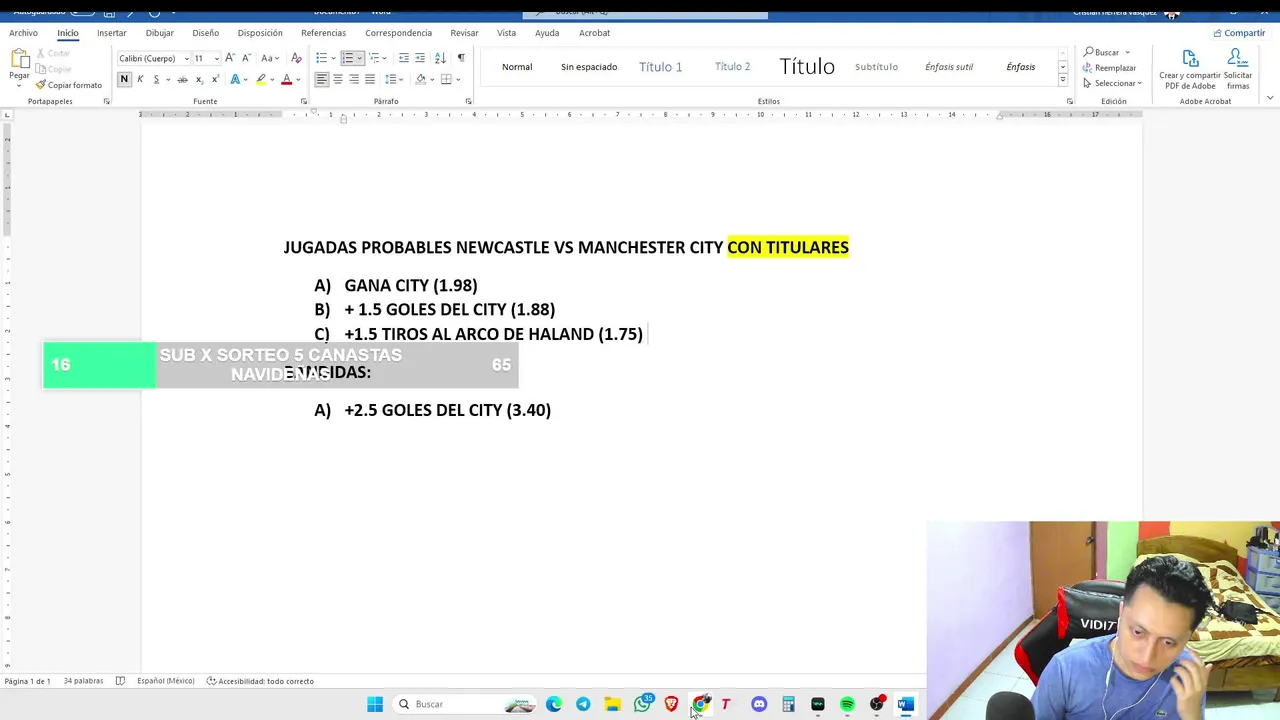Click the Pegar paste icon
This screenshot has height=720, width=1280.
[x=19, y=59]
